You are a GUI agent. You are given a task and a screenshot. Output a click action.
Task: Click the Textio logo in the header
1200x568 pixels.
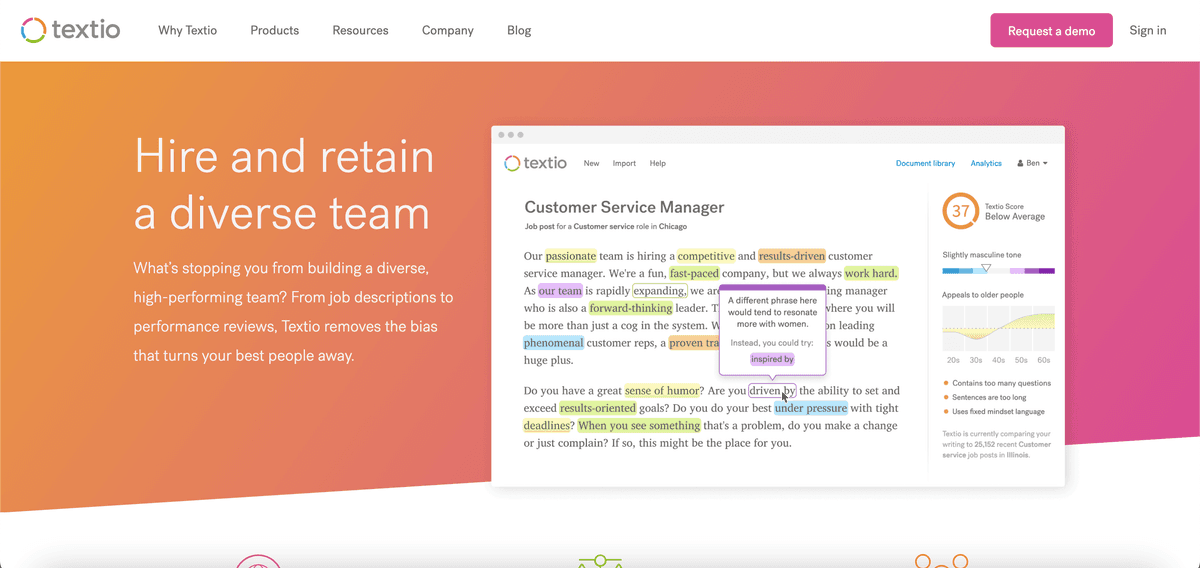70,30
